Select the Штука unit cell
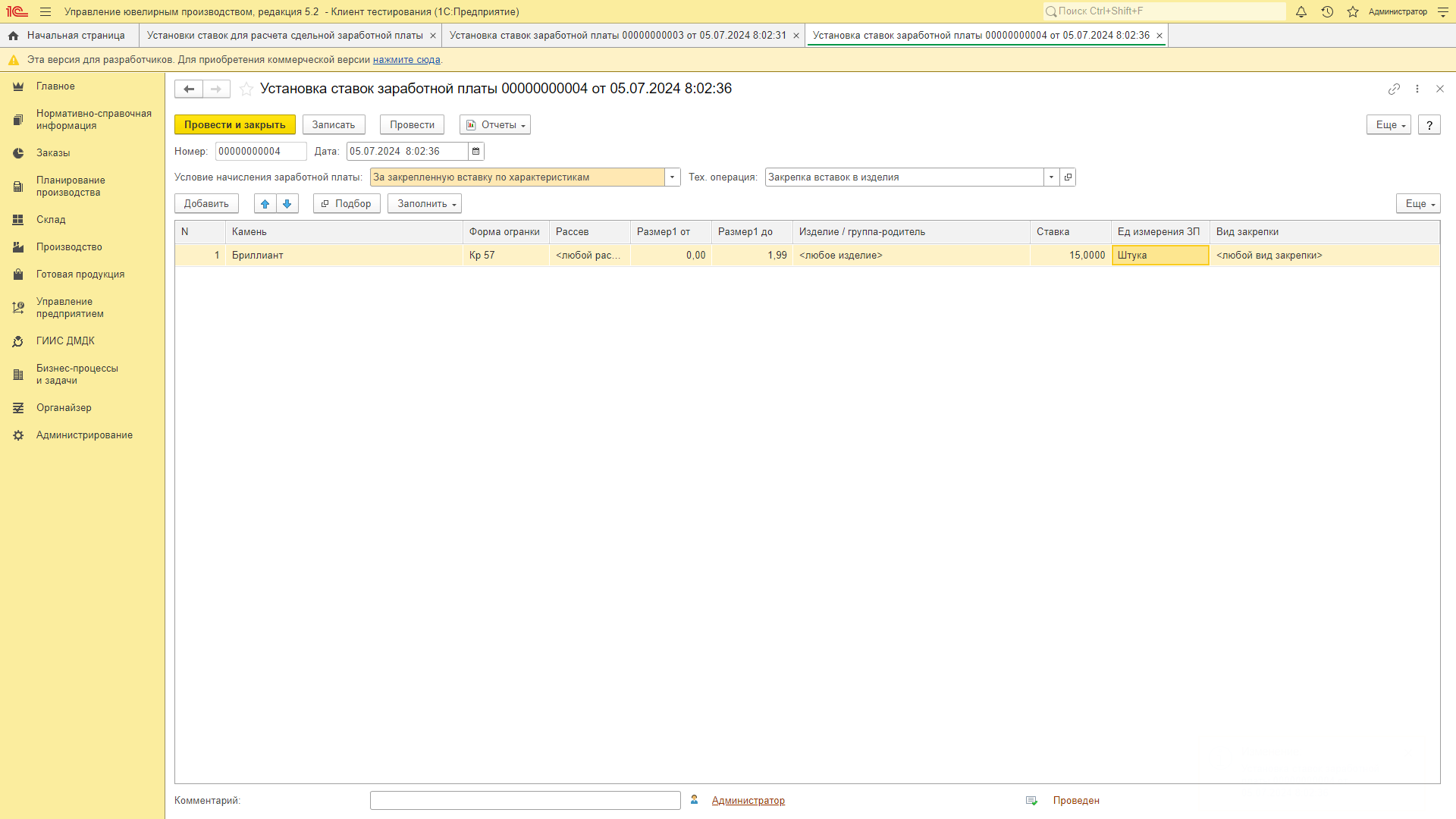The image size is (1456, 819). point(1160,256)
